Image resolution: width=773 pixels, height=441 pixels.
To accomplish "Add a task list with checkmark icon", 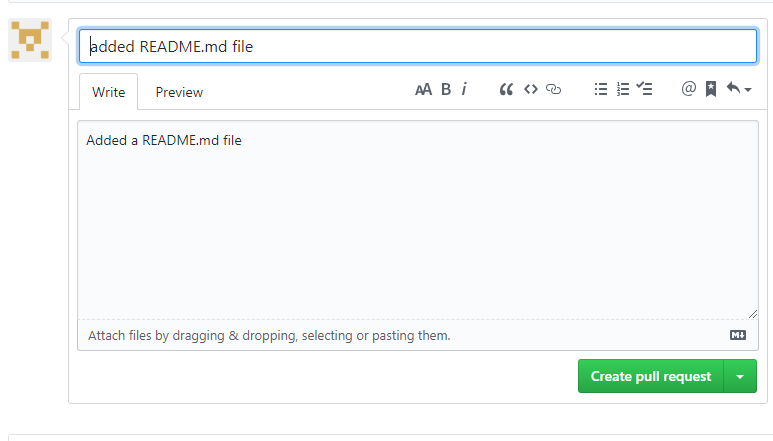I will click(644, 89).
